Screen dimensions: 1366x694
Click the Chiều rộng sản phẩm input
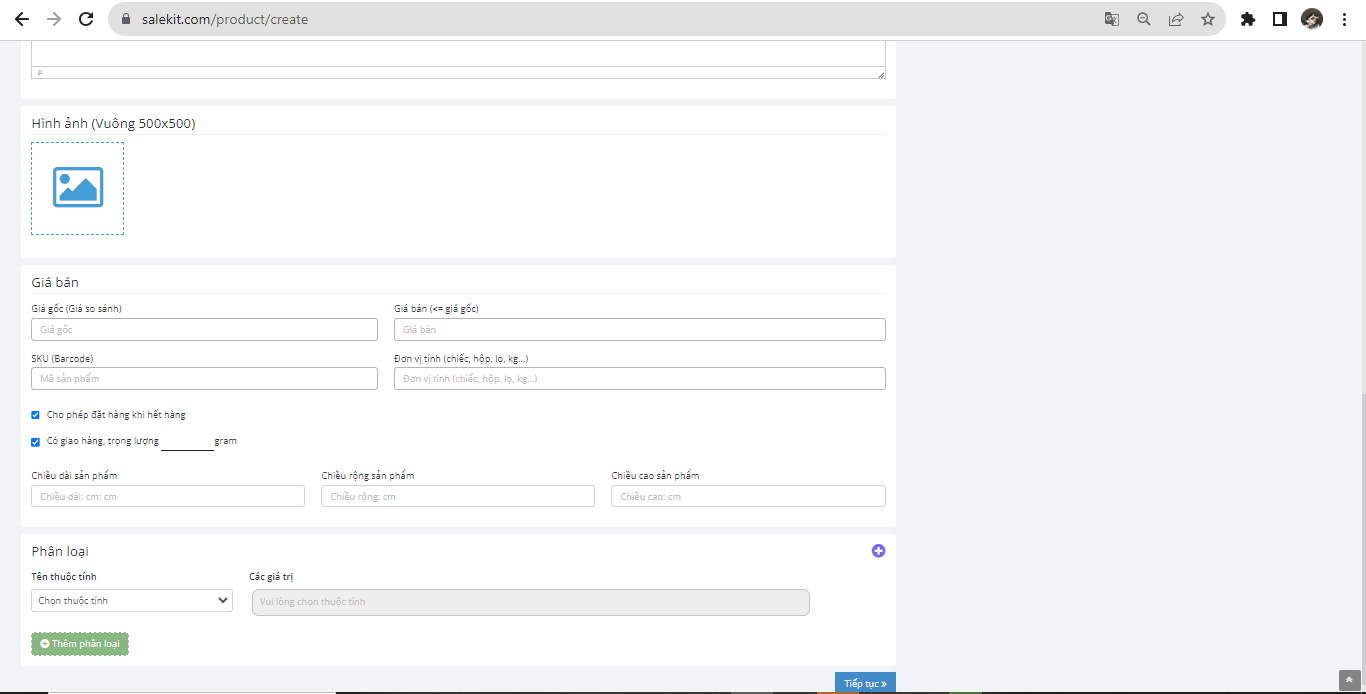tap(457, 497)
